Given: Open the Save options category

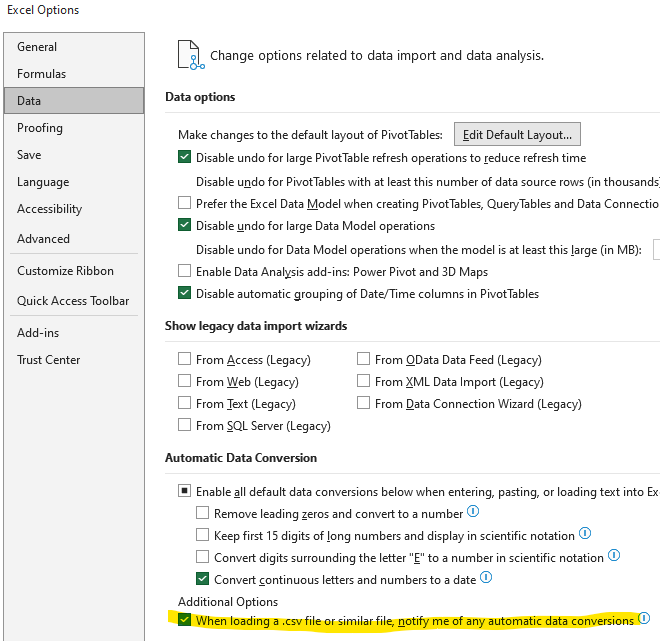Looking at the screenshot, I should point(74,154).
